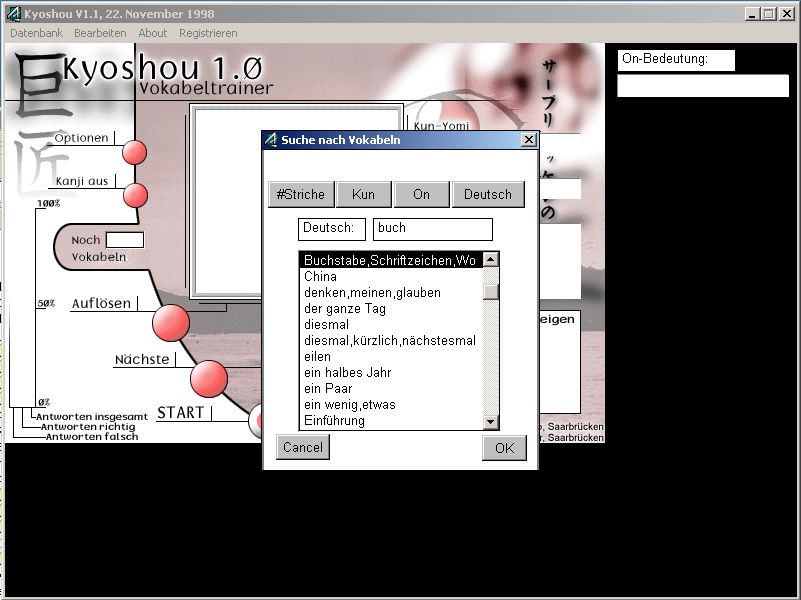This screenshot has height=600, width=801.
Task: Click the red circle beside Kanji aus
Action: tap(135, 195)
